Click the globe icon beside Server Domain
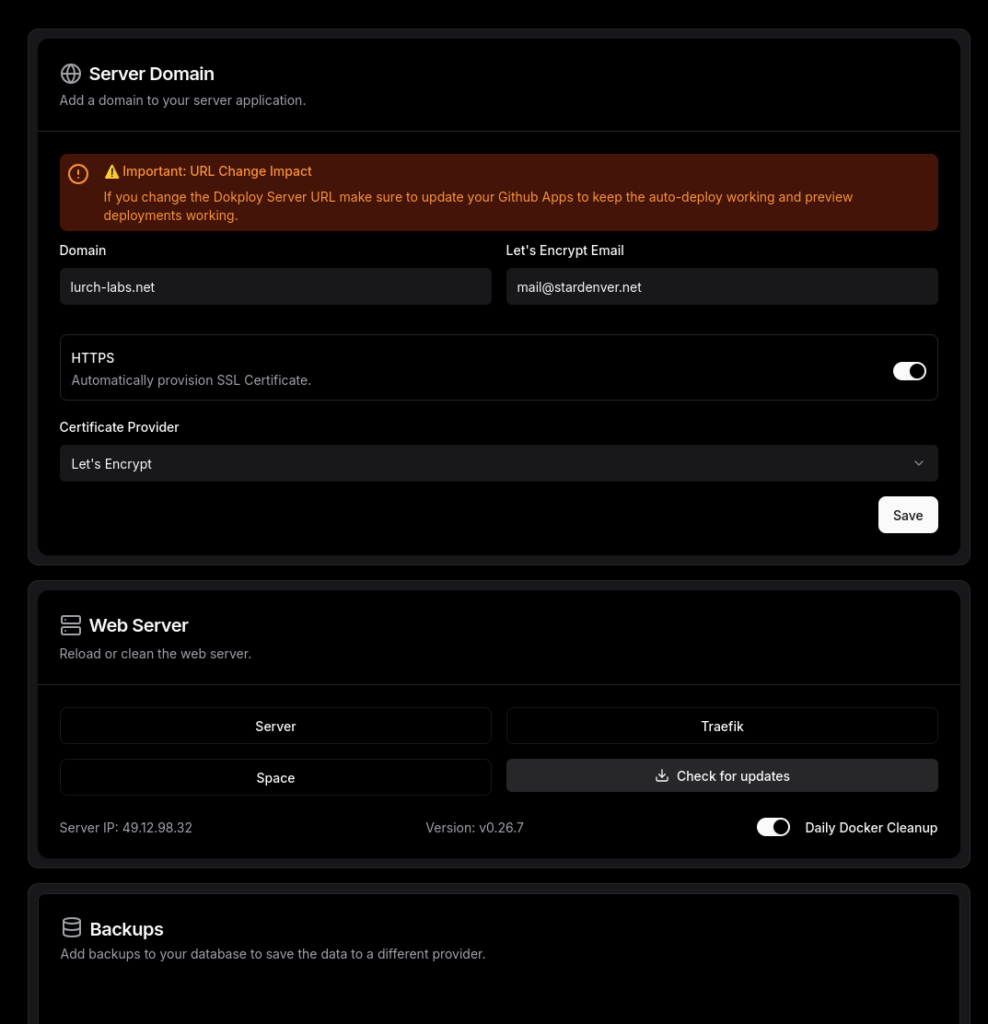This screenshot has height=1024, width=988. click(71, 74)
